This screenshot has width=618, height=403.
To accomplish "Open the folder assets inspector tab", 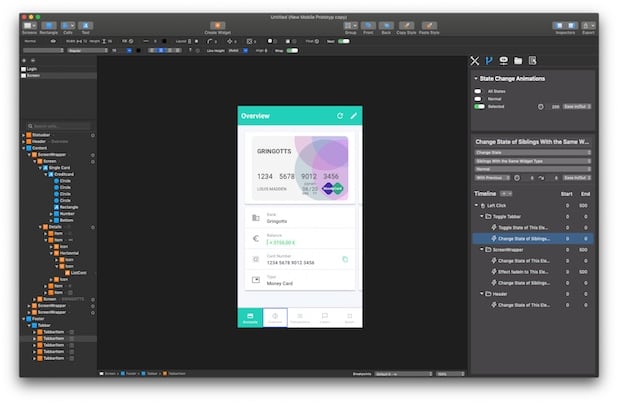I will [x=518, y=61].
